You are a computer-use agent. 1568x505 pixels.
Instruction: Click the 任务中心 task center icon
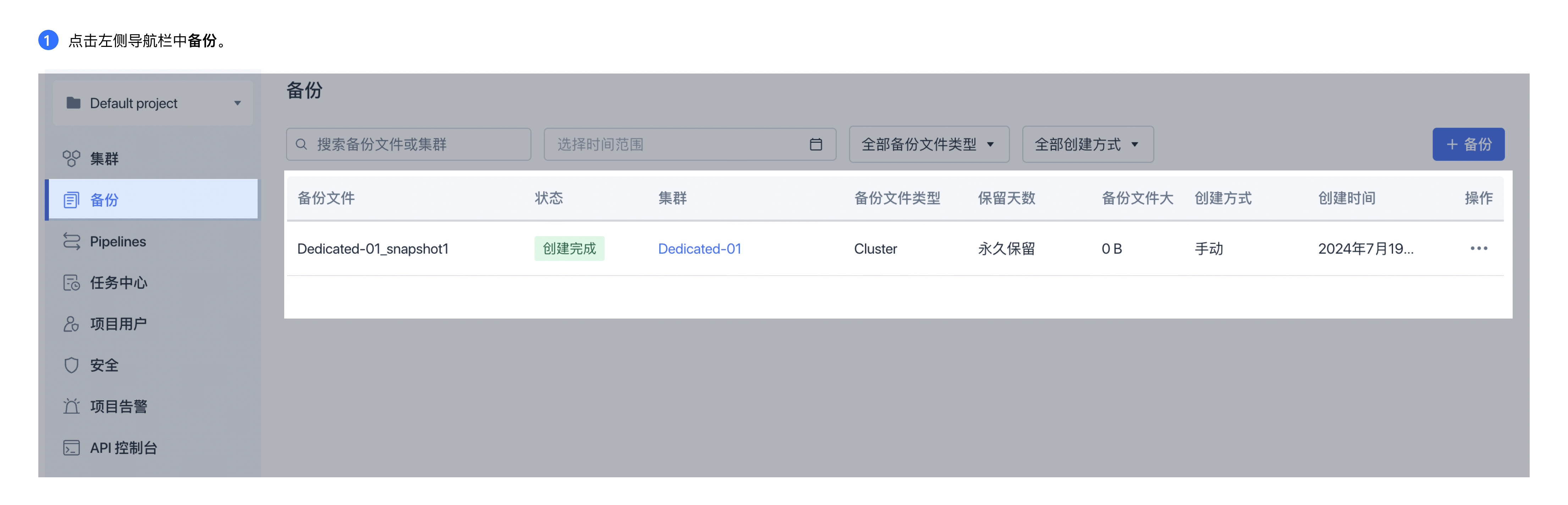click(71, 283)
